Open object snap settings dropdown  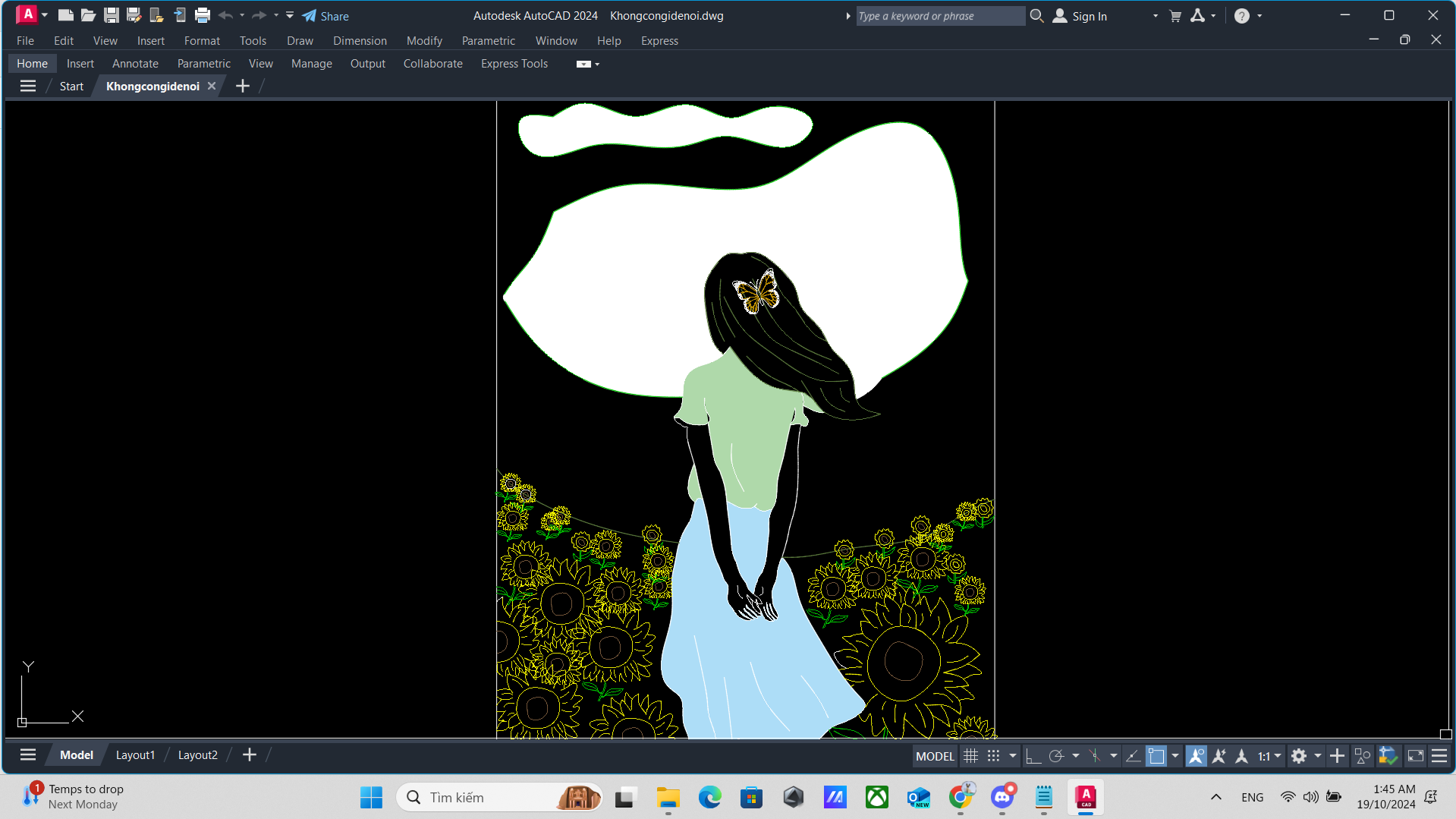[x=1175, y=756]
